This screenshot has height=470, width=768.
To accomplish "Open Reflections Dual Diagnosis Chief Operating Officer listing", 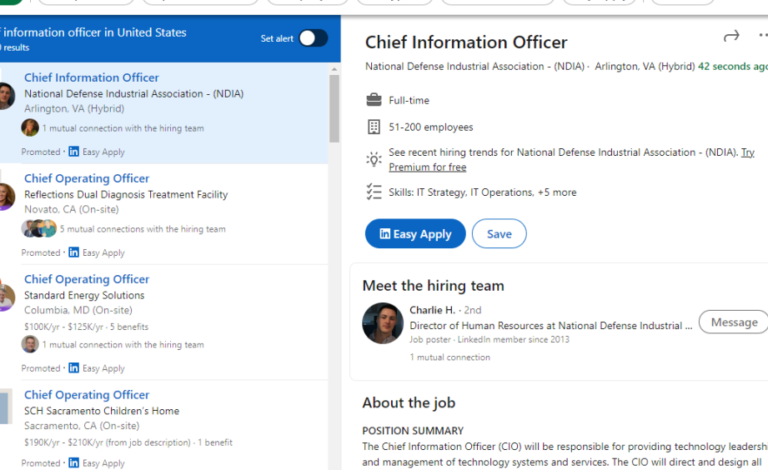I will click(x=87, y=178).
